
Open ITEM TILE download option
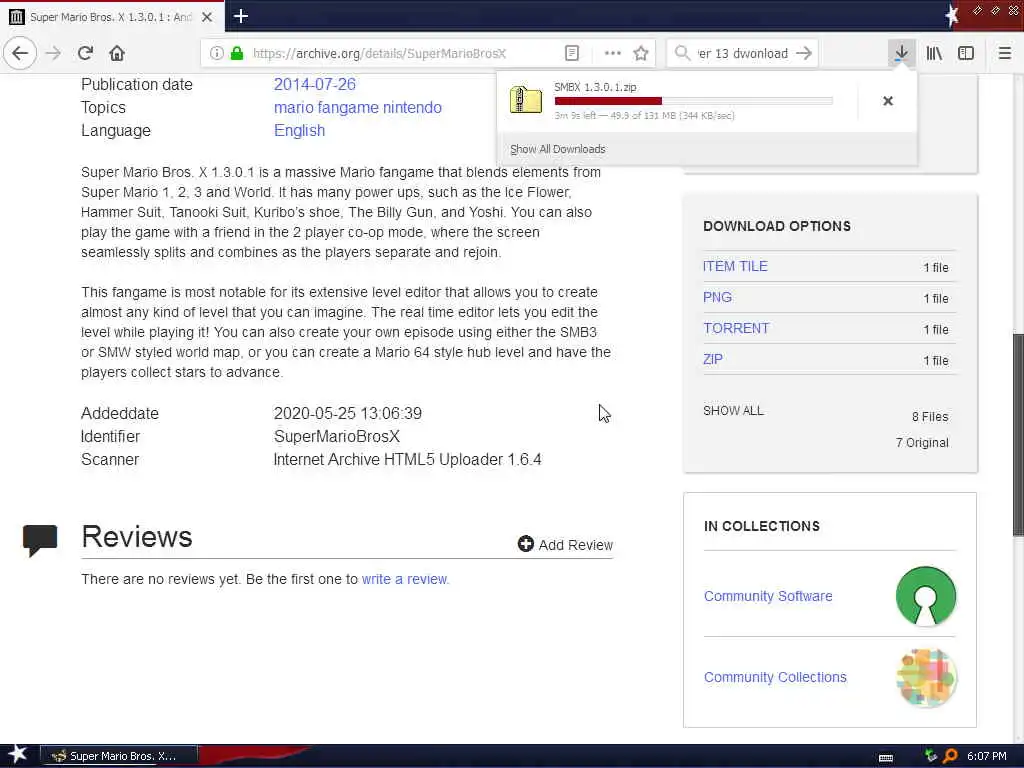tap(735, 266)
